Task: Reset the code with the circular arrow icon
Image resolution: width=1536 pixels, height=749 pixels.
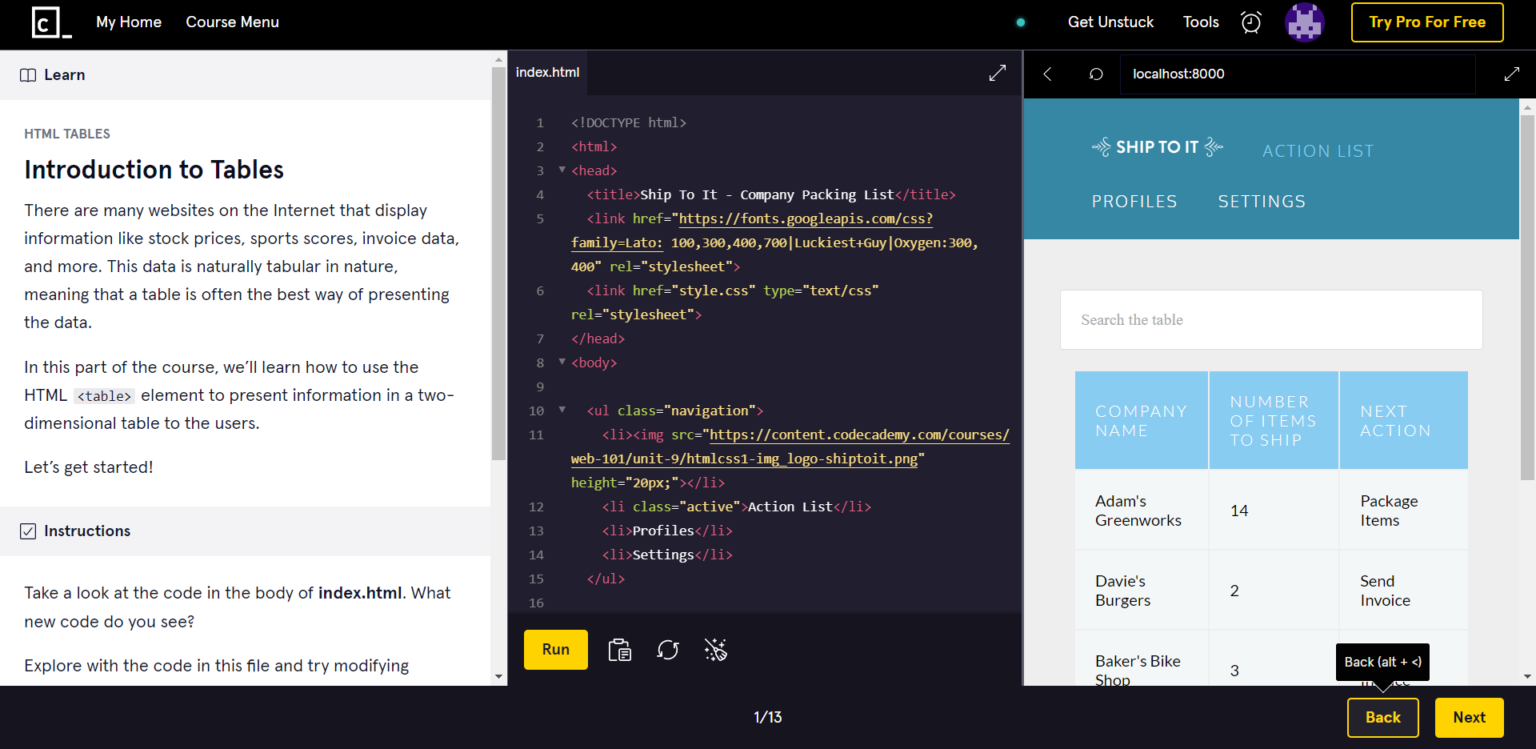Action: tap(667, 650)
